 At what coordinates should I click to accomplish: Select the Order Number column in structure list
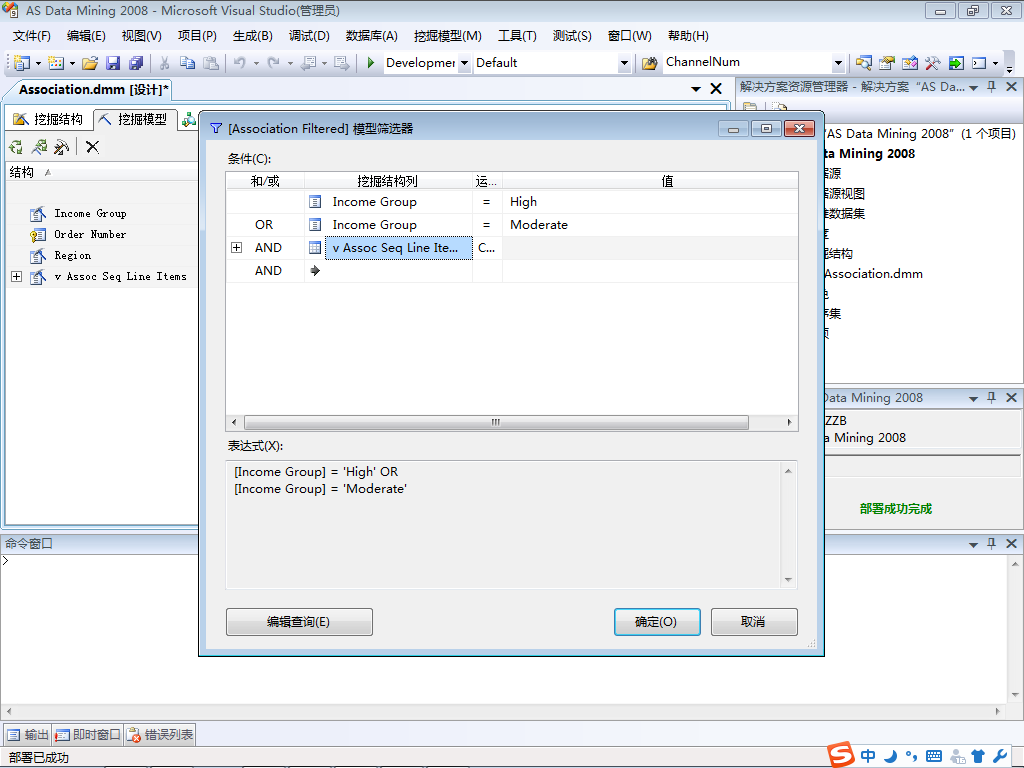coord(90,234)
